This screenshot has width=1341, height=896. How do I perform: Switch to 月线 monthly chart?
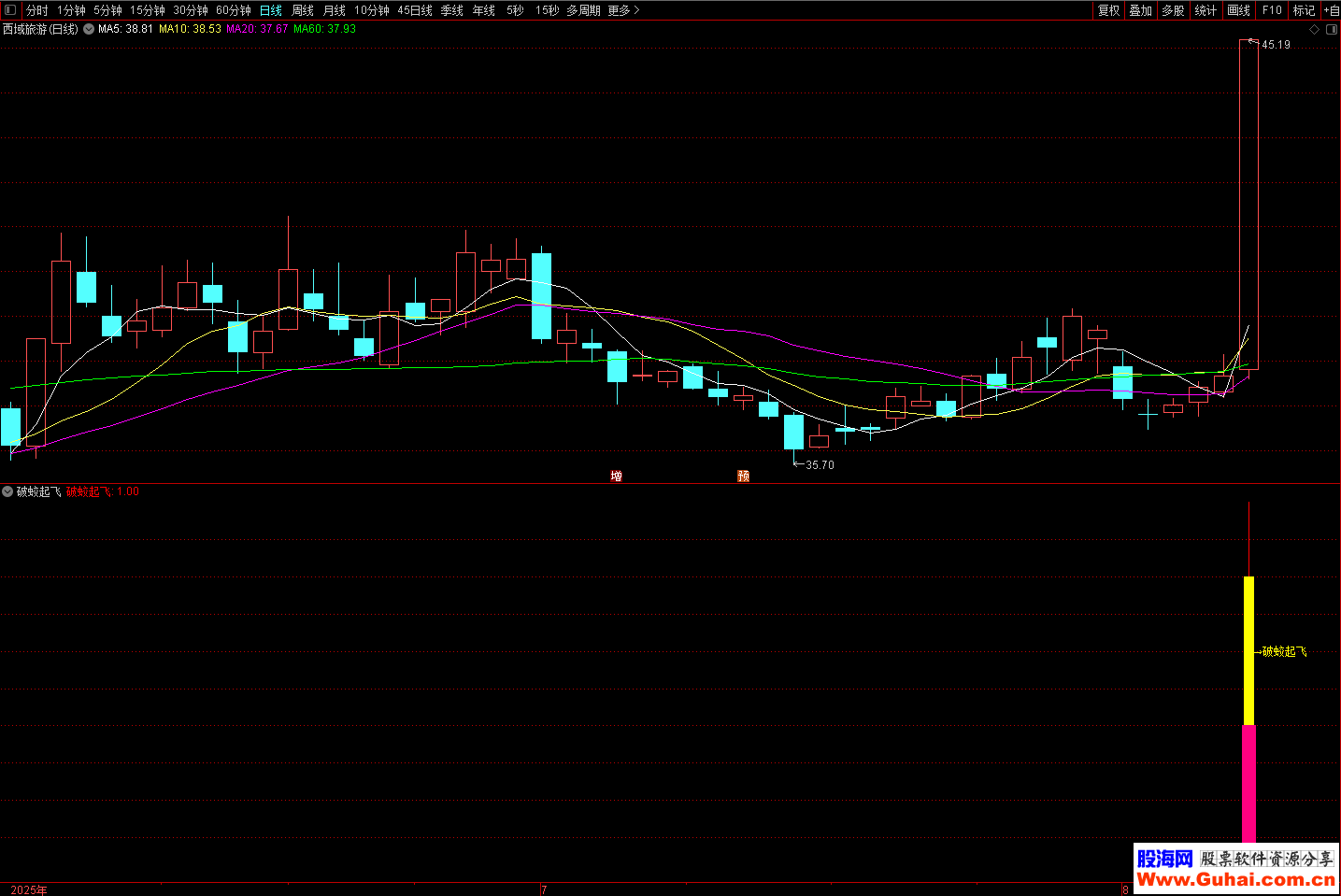tap(335, 10)
